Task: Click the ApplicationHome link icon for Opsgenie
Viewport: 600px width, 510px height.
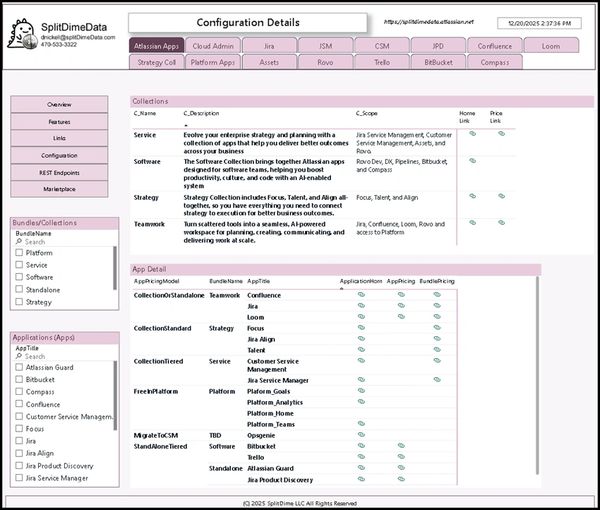Action: tap(361, 435)
